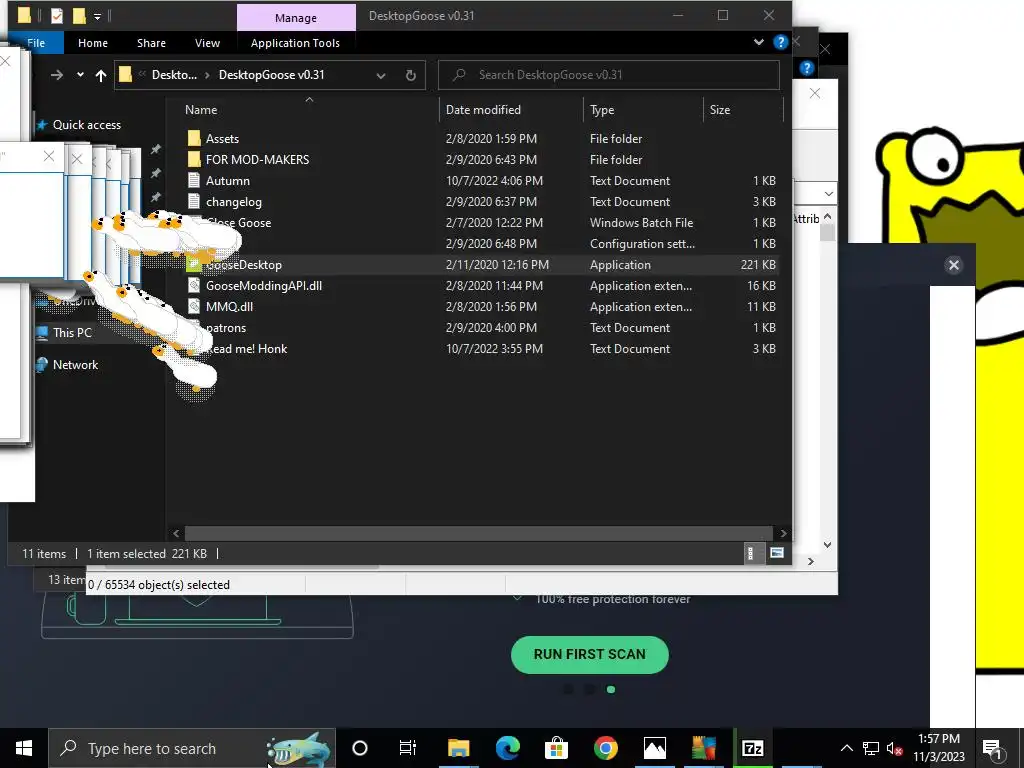Open Task View on taskbar
The height and width of the screenshot is (768, 1024).
(x=408, y=748)
